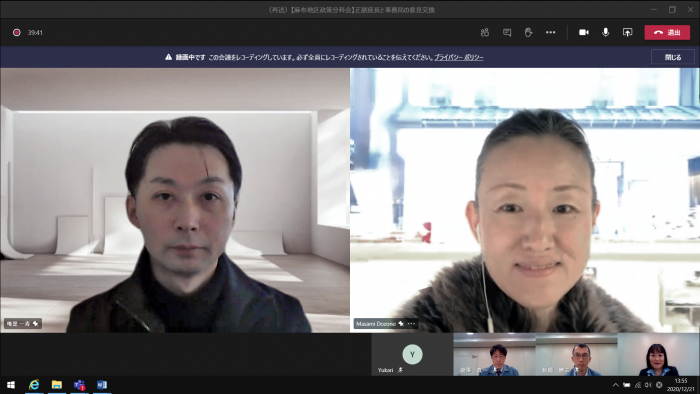Open more actions ellipsis in toolbar

(x=550, y=32)
